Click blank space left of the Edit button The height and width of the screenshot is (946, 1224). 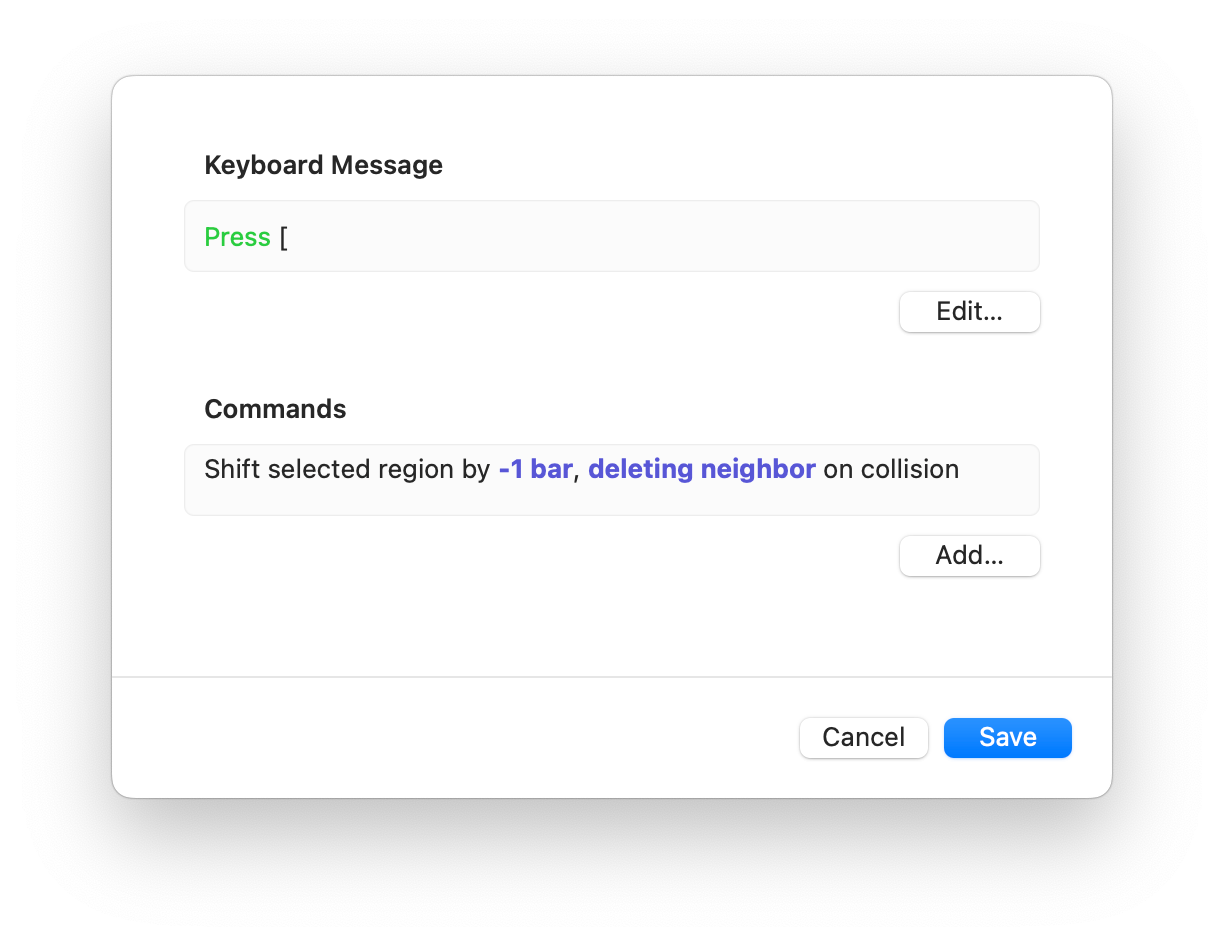(540, 312)
